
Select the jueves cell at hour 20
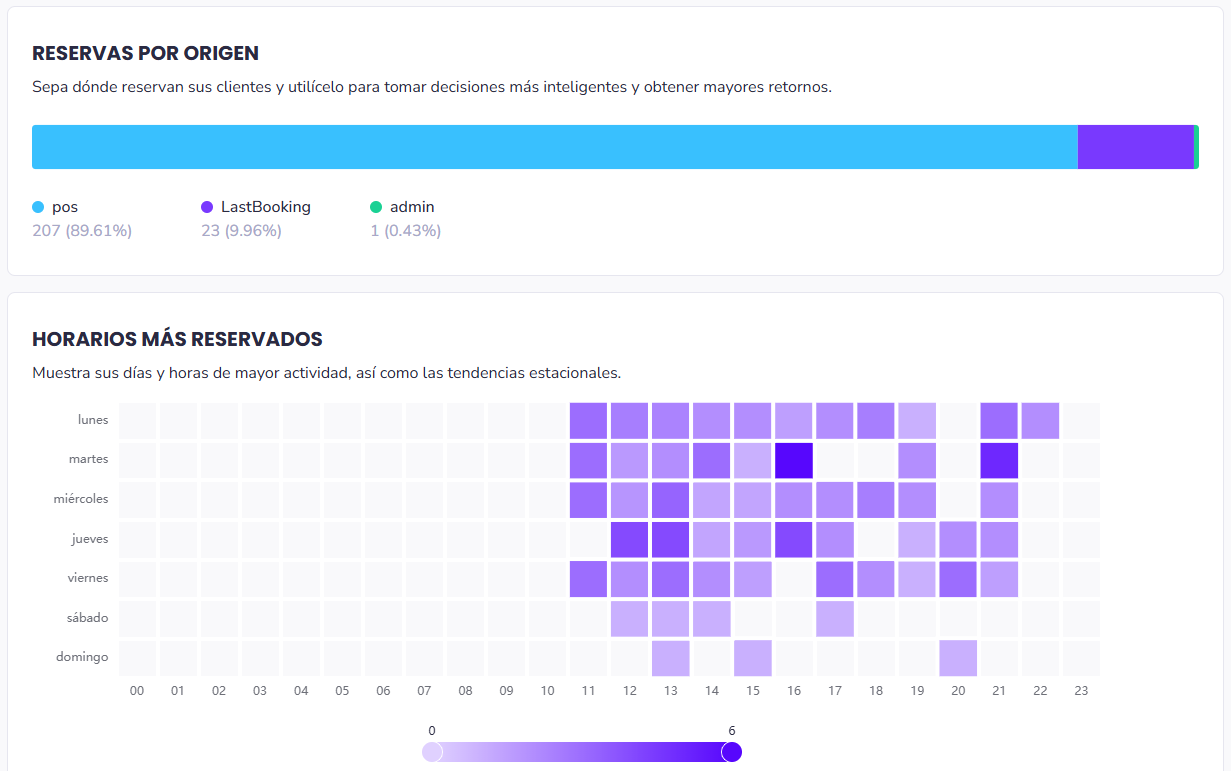pyautogui.click(x=958, y=539)
